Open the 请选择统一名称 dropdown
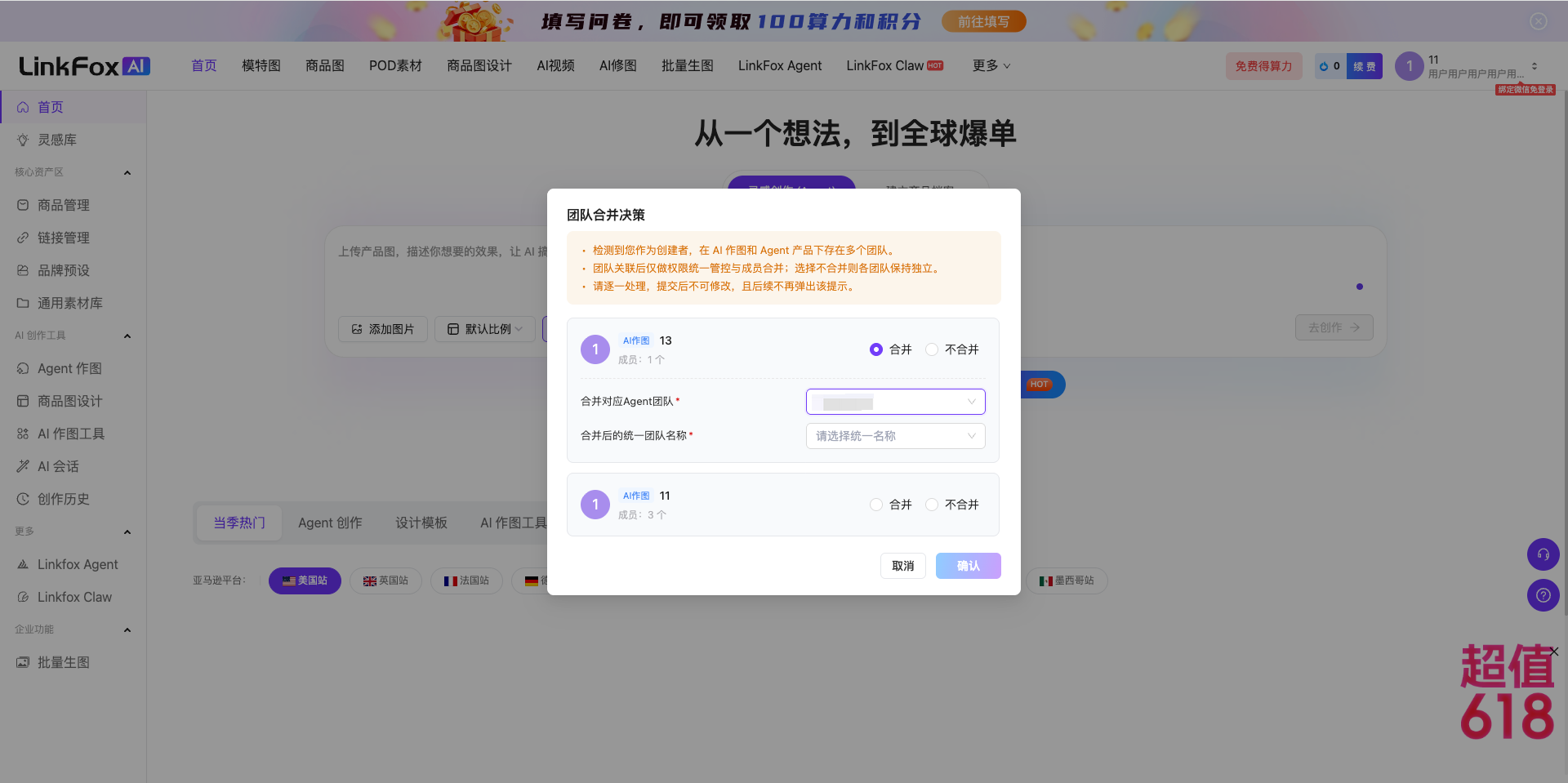Viewport: 1568px width, 783px height. click(896, 436)
